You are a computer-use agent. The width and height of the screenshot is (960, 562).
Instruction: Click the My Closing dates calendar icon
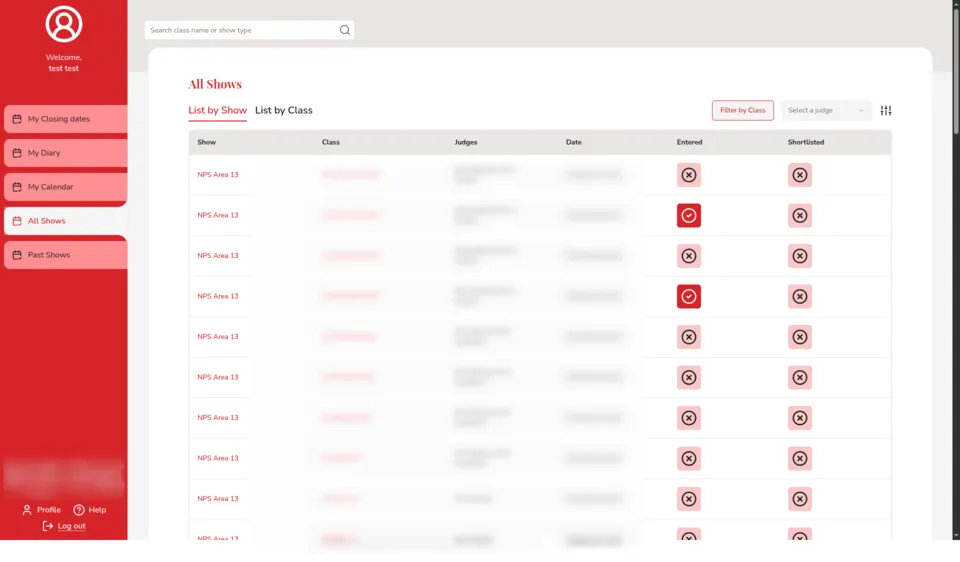tap(17, 119)
